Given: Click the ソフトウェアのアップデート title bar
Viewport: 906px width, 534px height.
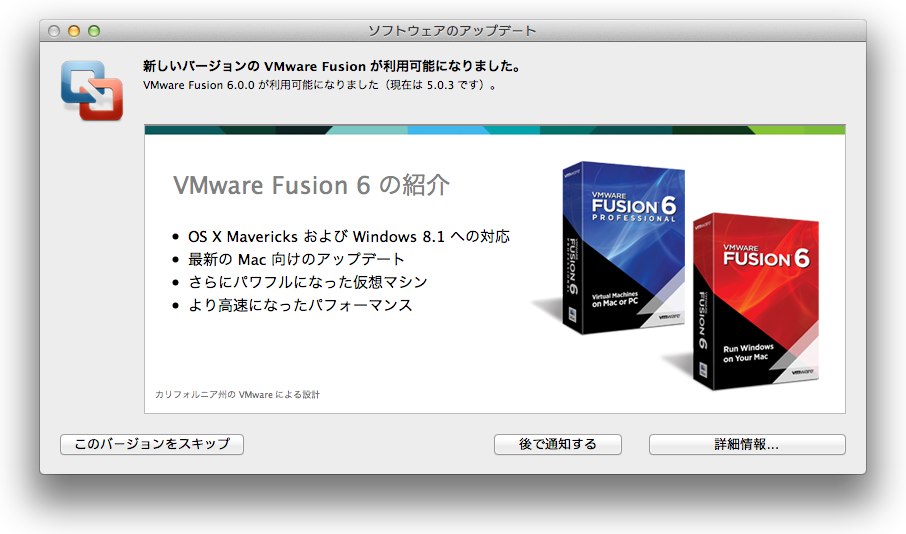Looking at the screenshot, I should click(452, 31).
